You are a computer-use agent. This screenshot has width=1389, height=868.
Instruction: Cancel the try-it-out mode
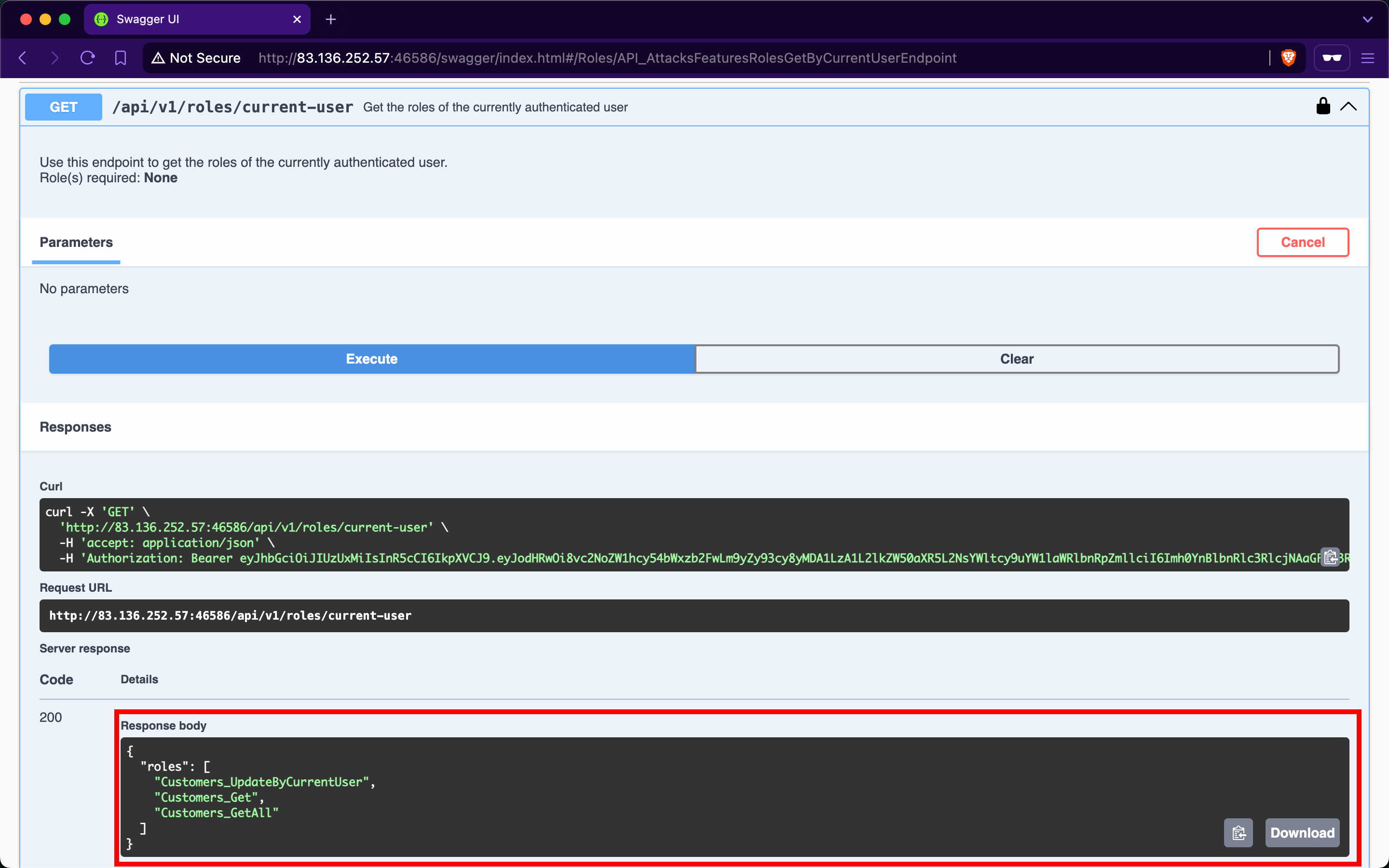point(1302,242)
